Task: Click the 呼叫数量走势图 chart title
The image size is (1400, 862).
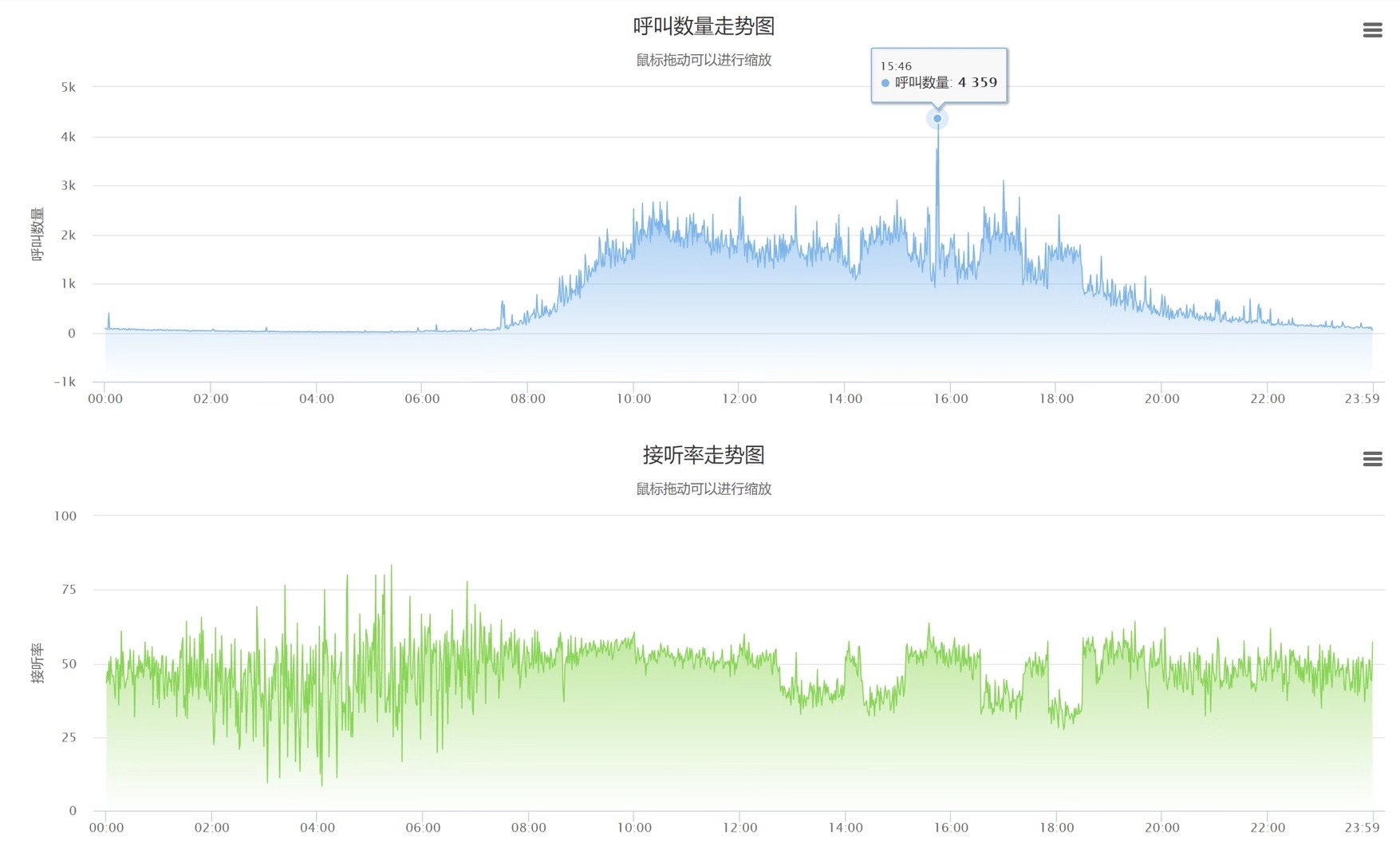Action: [x=704, y=26]
